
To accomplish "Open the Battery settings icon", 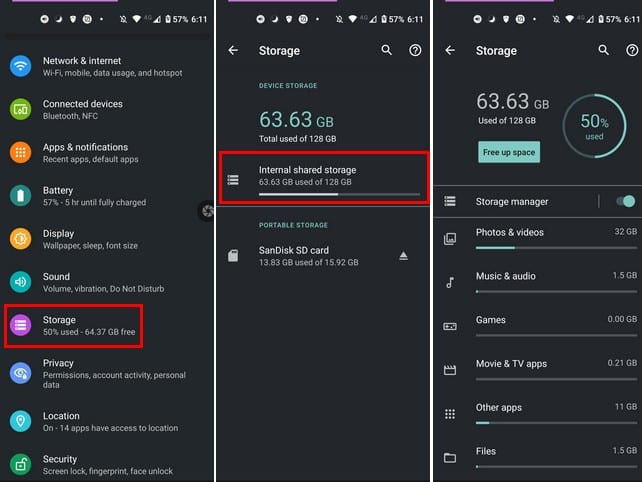I will tap(21, 195).
